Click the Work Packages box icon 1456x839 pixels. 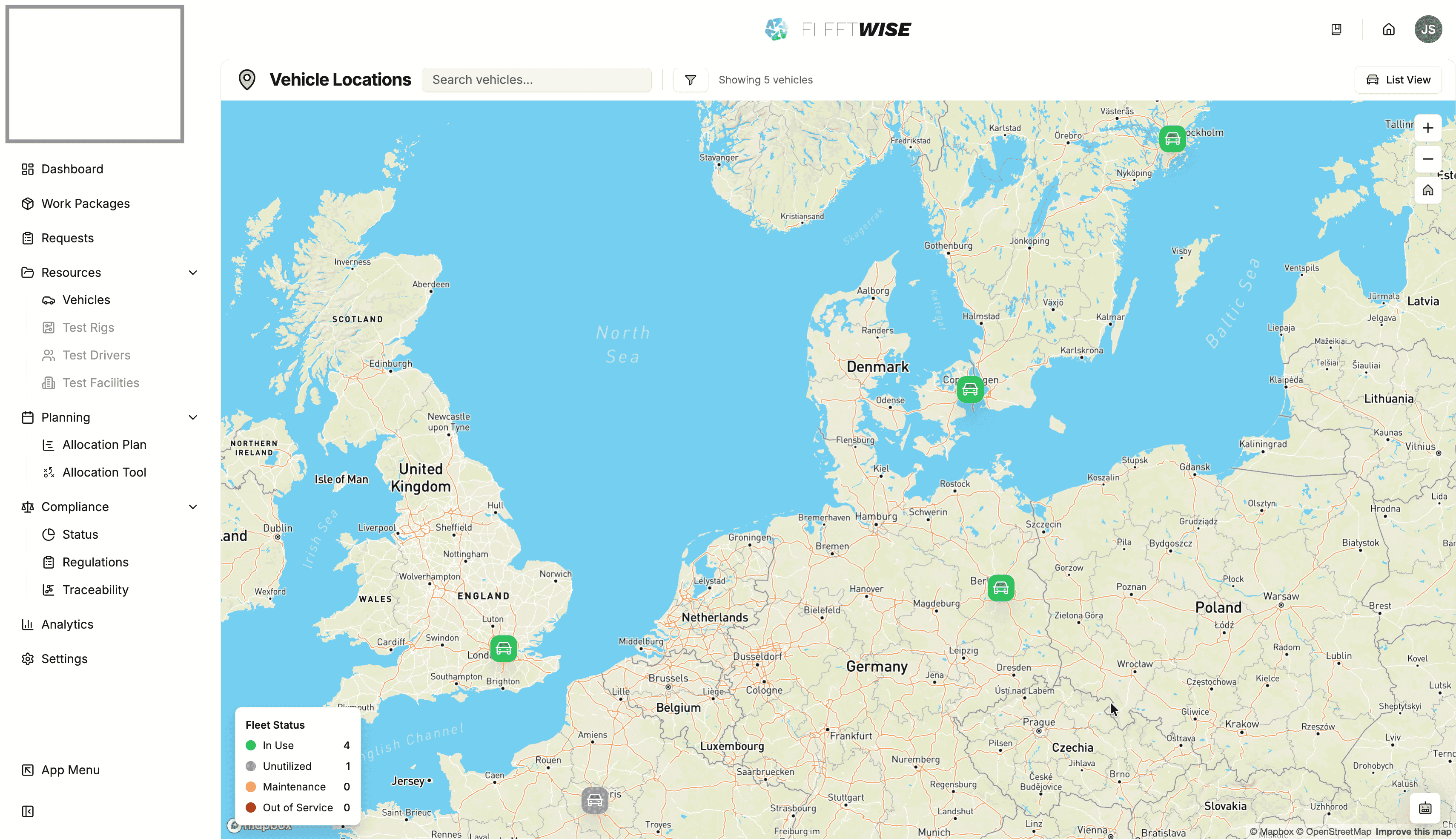tap(28, 204)
